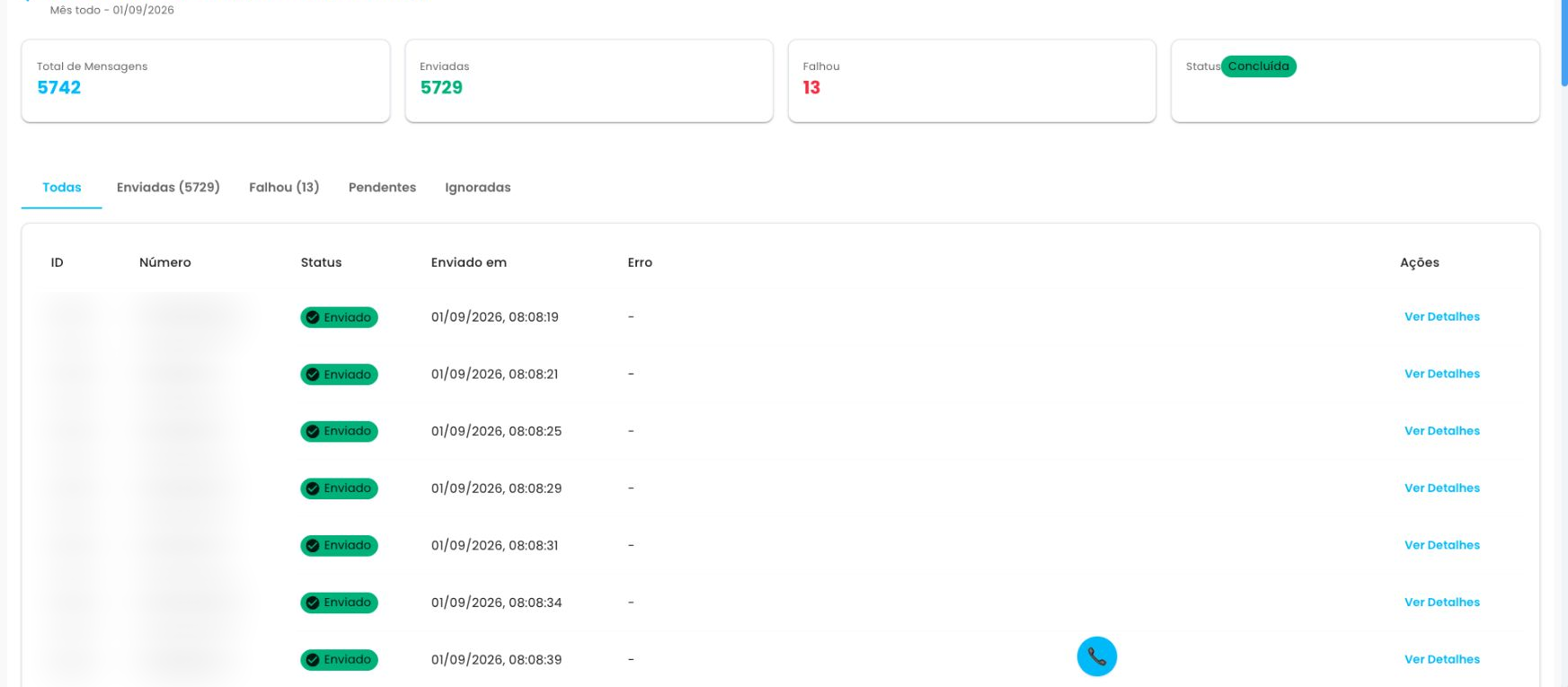
Task: Click the Enviado badge in 08:08:34 row
Action: pos(339,603)
